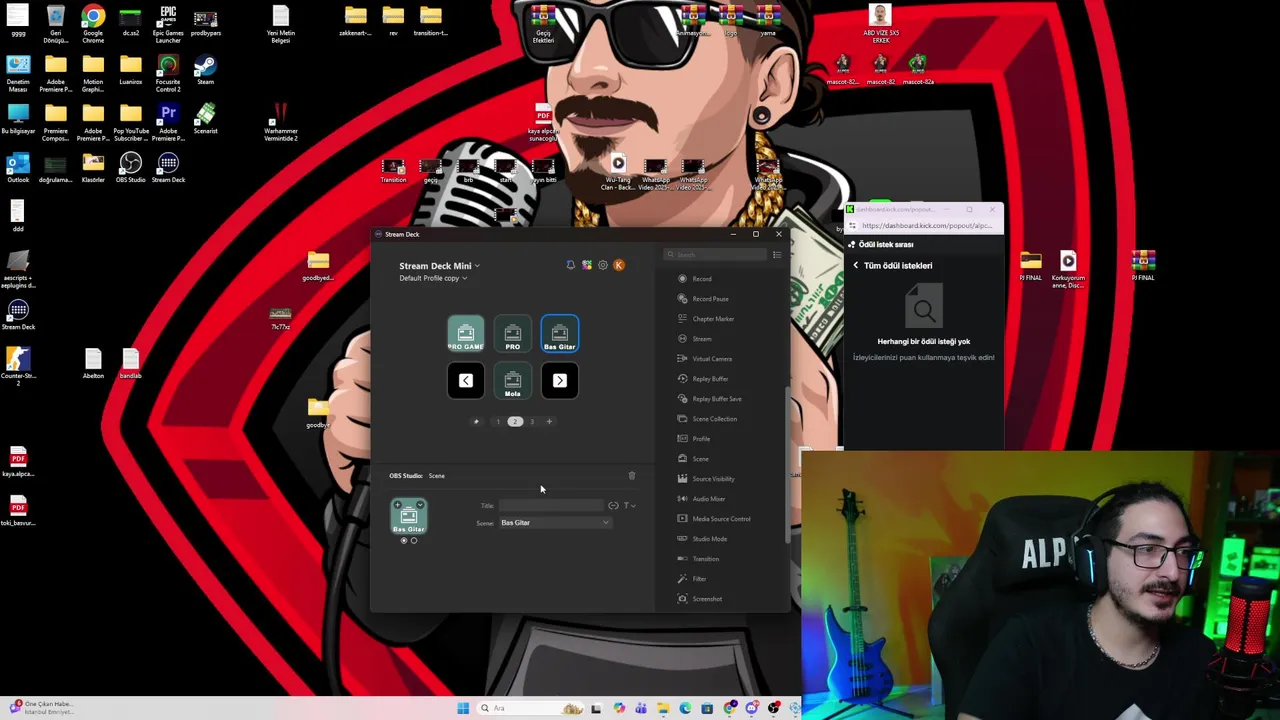
Task: Select the PRO GAME key
Action: pos(466,334)
